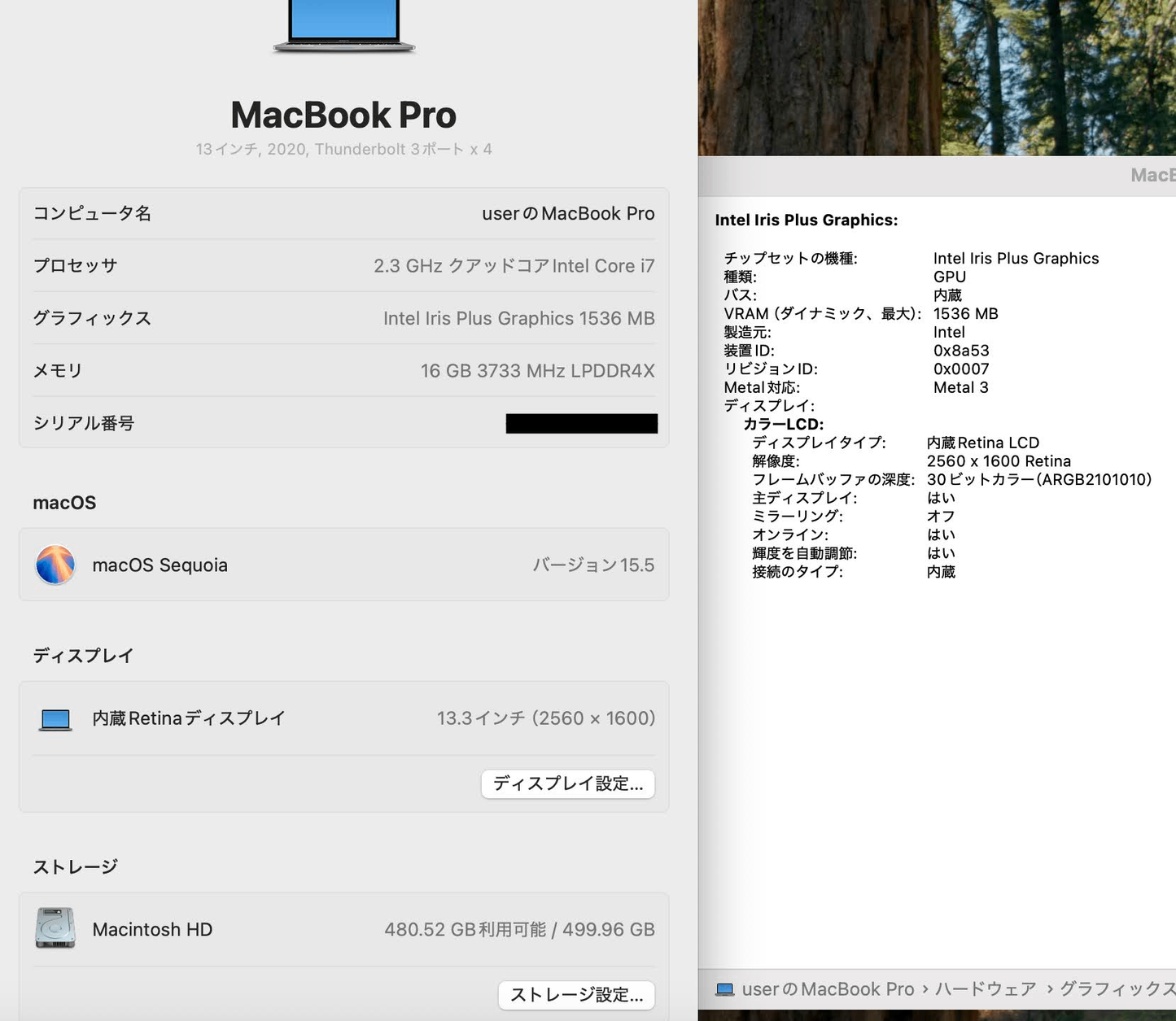Click the コンピュータ名 row
1176x1021 pixels.
tap(342, 213)
